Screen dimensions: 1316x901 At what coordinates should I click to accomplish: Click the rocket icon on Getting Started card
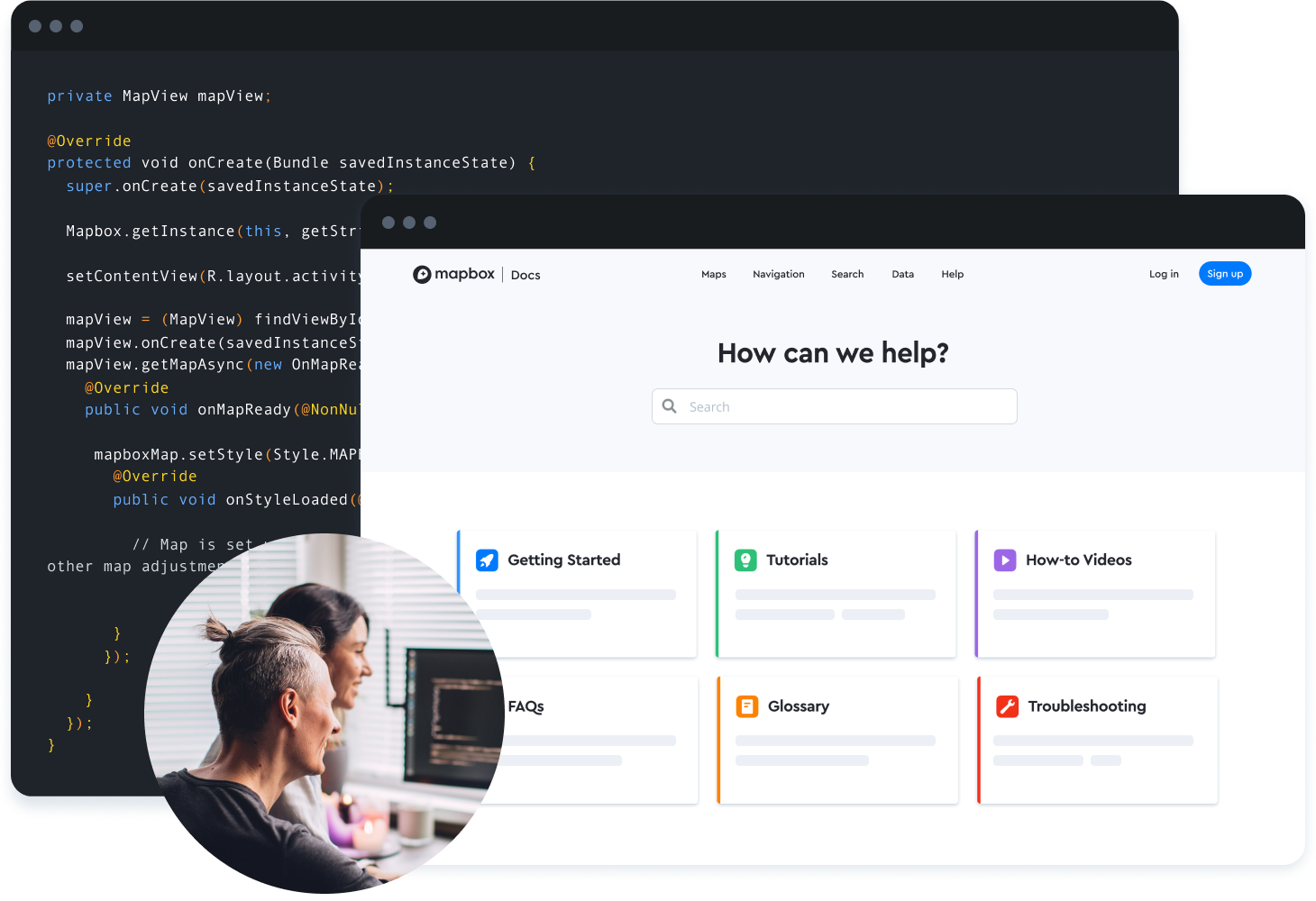(x=487, y=560)
